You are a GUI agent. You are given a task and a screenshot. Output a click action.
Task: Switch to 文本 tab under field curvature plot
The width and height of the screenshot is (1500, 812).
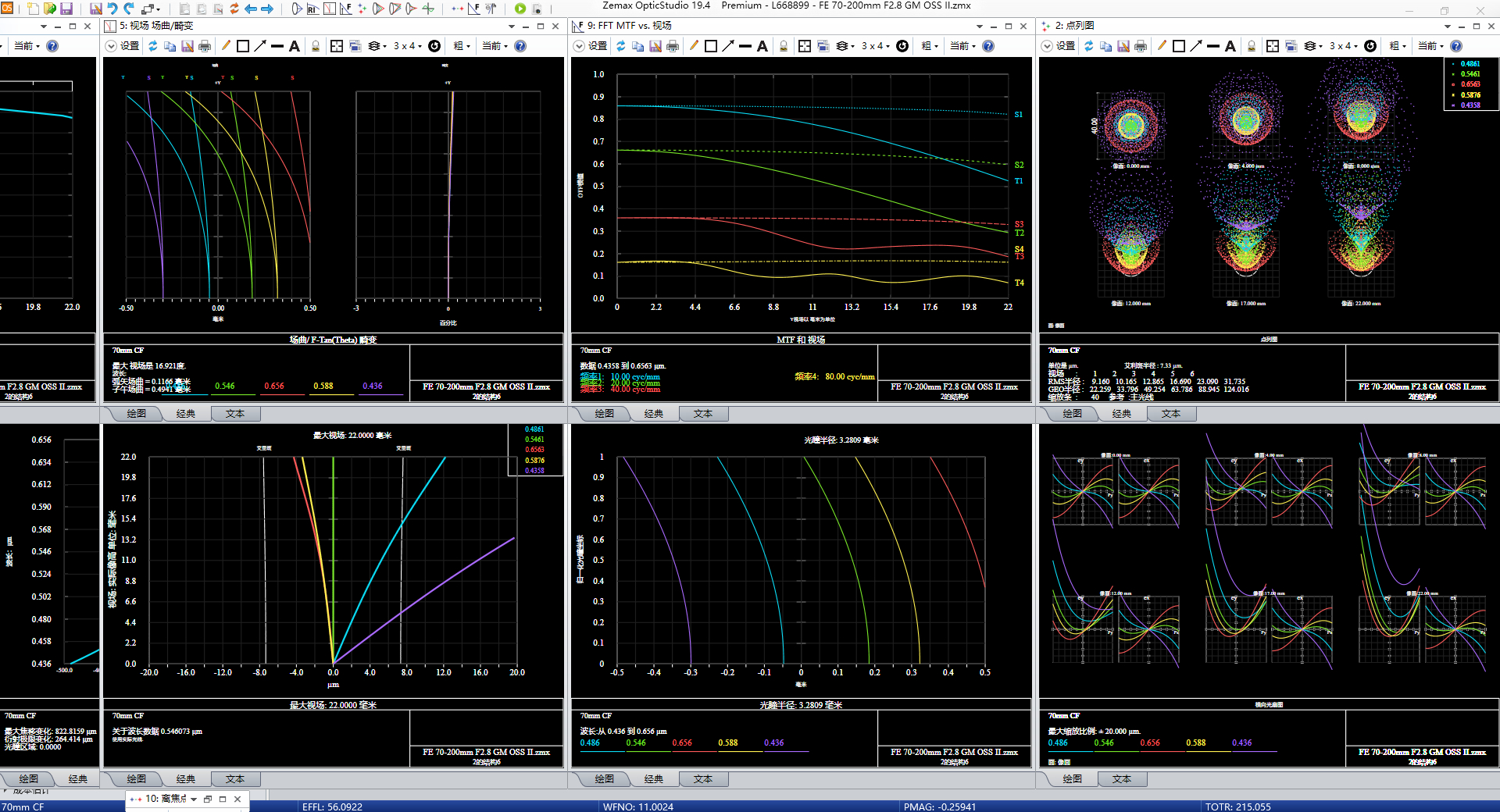point(235,414)
